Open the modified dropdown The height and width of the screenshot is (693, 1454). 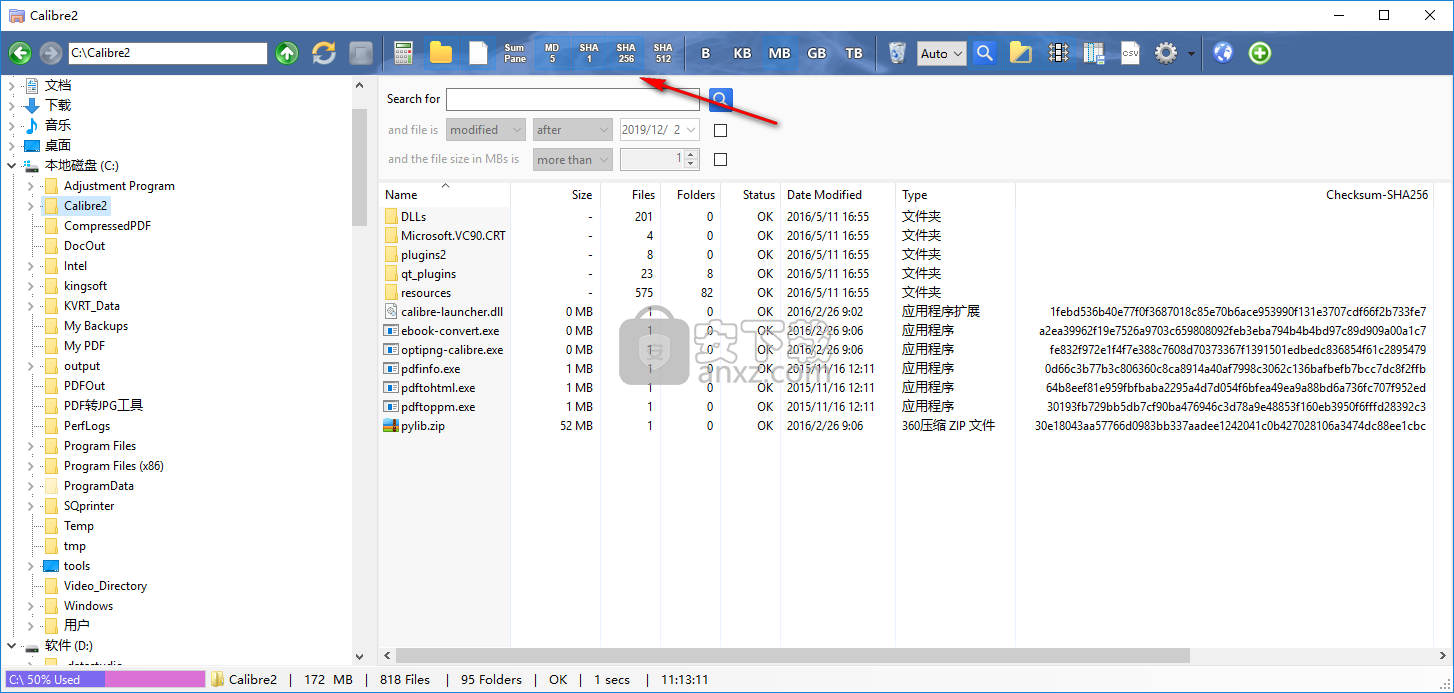(x=486, y=130)
